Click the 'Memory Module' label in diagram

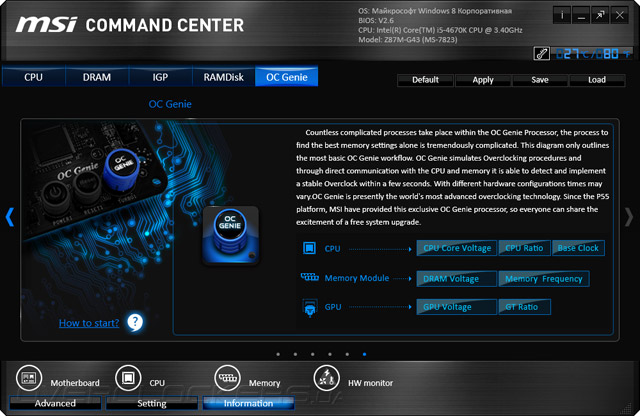click(357, 278)
